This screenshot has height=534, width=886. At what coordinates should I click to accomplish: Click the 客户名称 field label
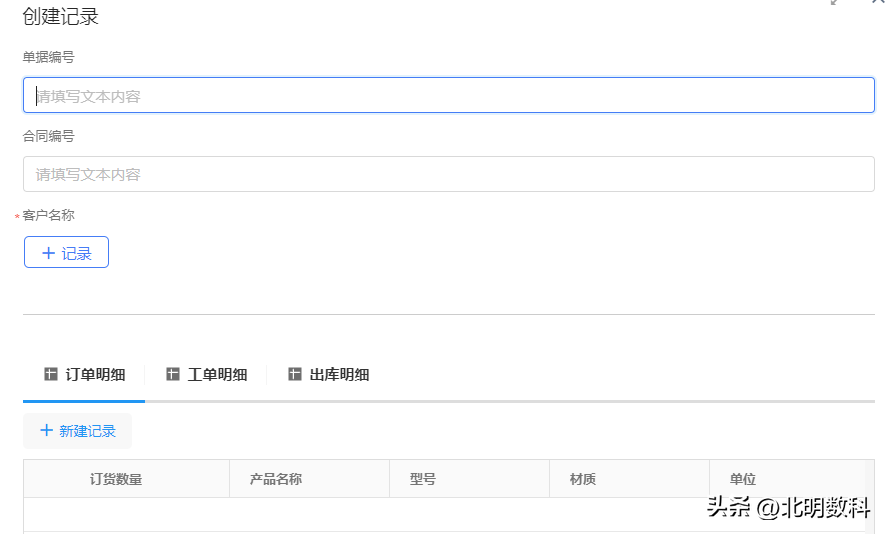pos(48,215)
